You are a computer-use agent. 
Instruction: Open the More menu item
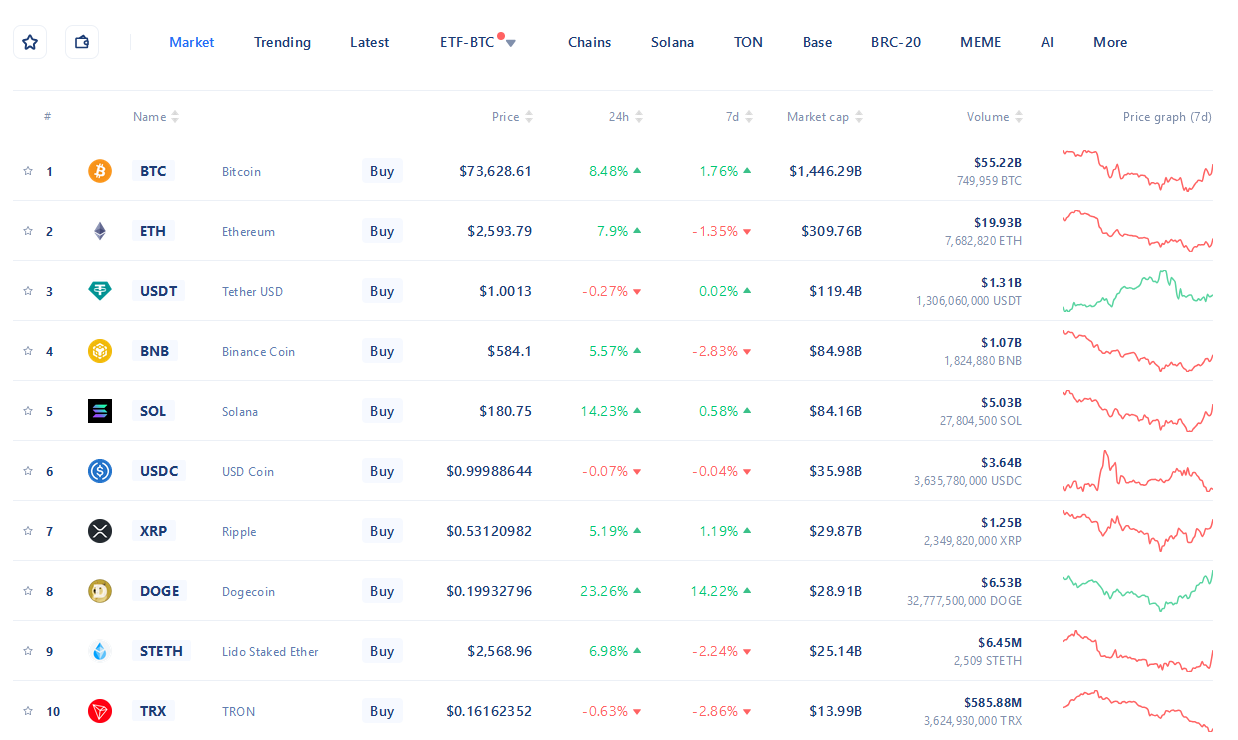(1110, 42)
